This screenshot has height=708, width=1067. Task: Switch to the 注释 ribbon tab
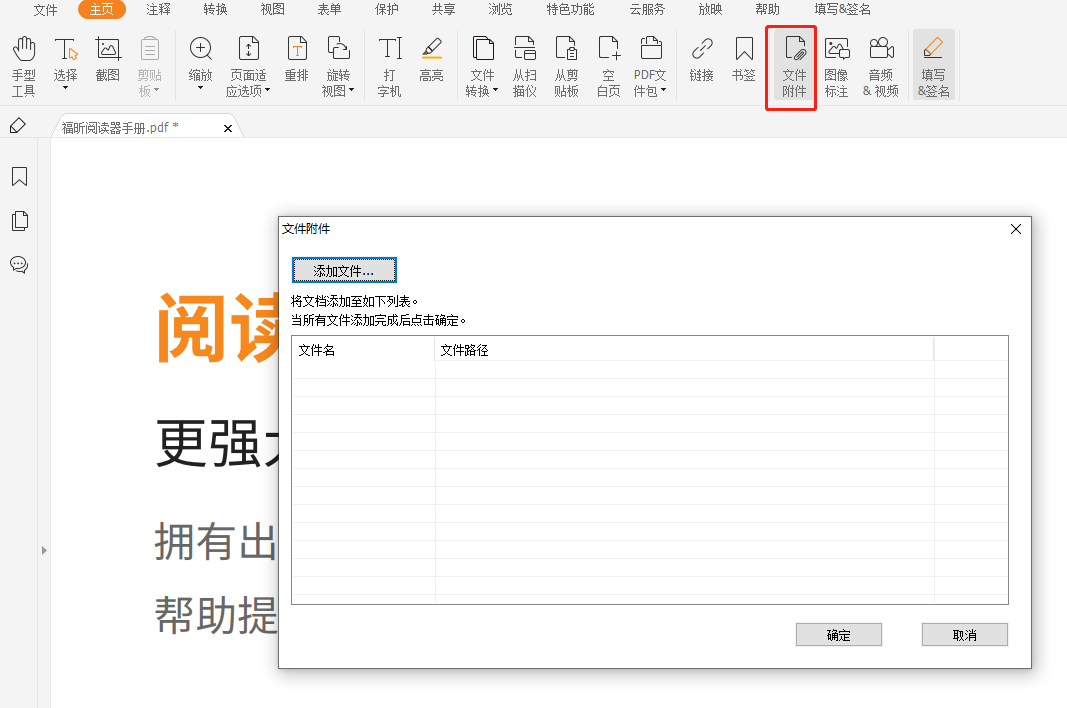pos(158,10)
